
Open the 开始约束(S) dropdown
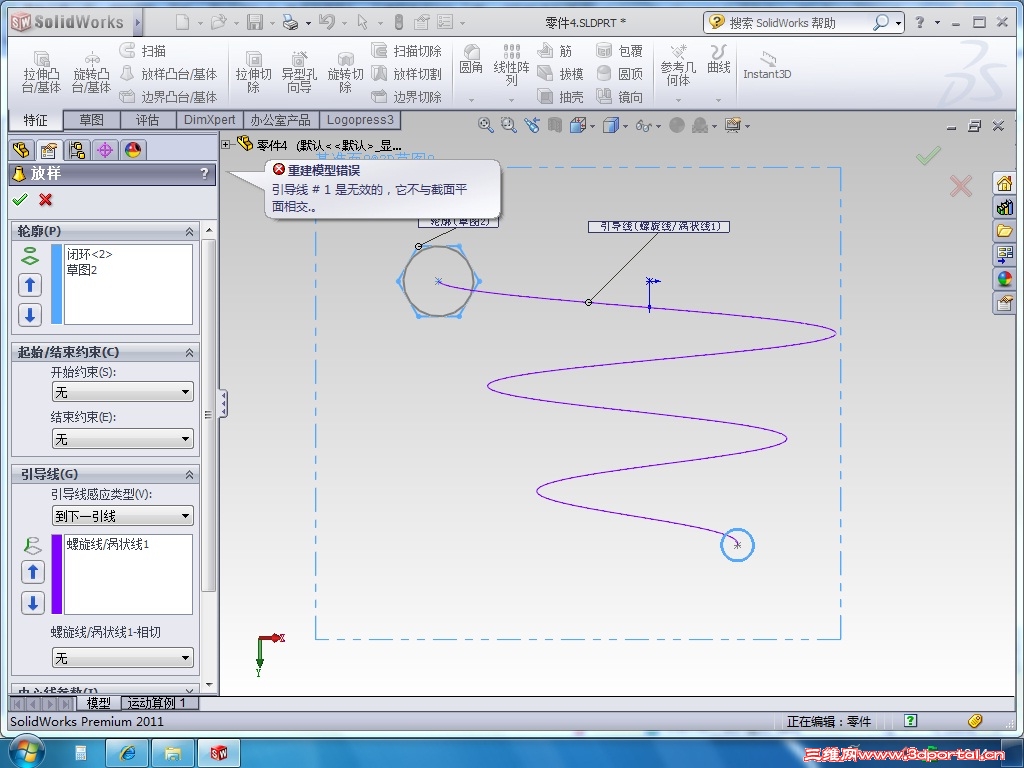click(x=123, y=392)
